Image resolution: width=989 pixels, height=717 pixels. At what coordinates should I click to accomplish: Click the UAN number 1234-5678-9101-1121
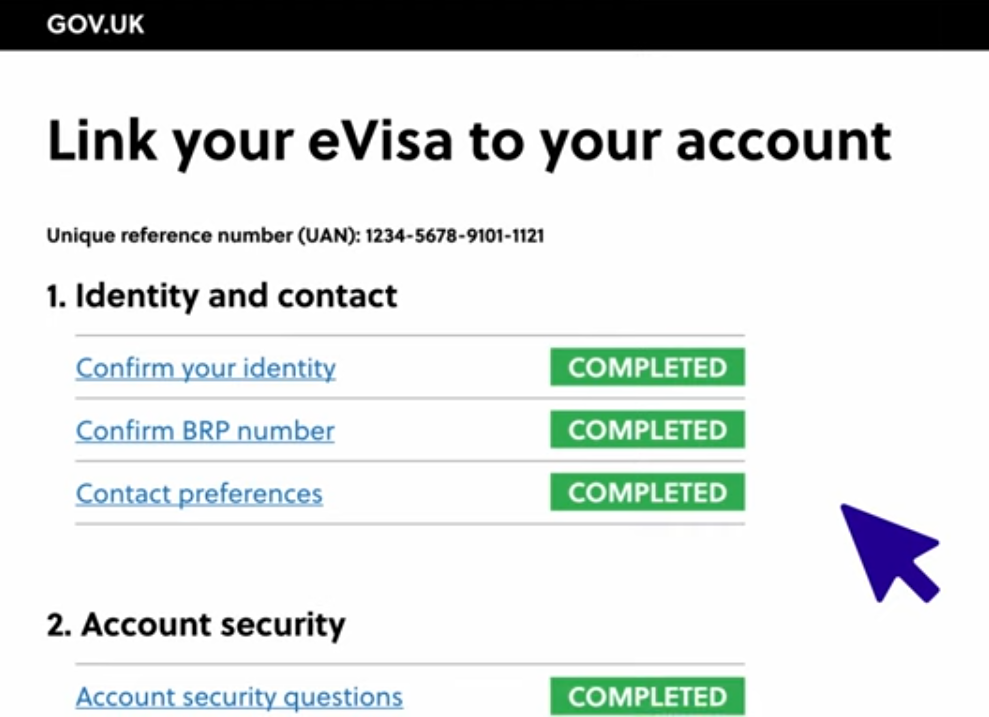(454, 237)
